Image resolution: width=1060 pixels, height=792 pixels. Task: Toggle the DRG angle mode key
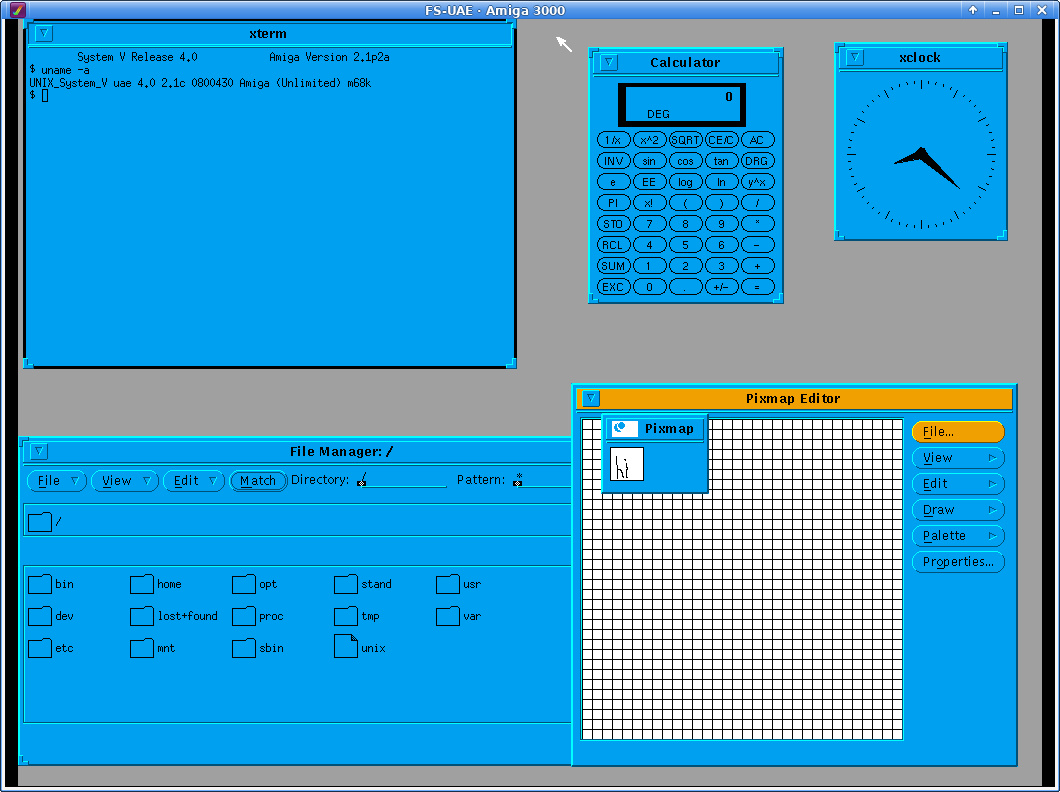[757, 161]
